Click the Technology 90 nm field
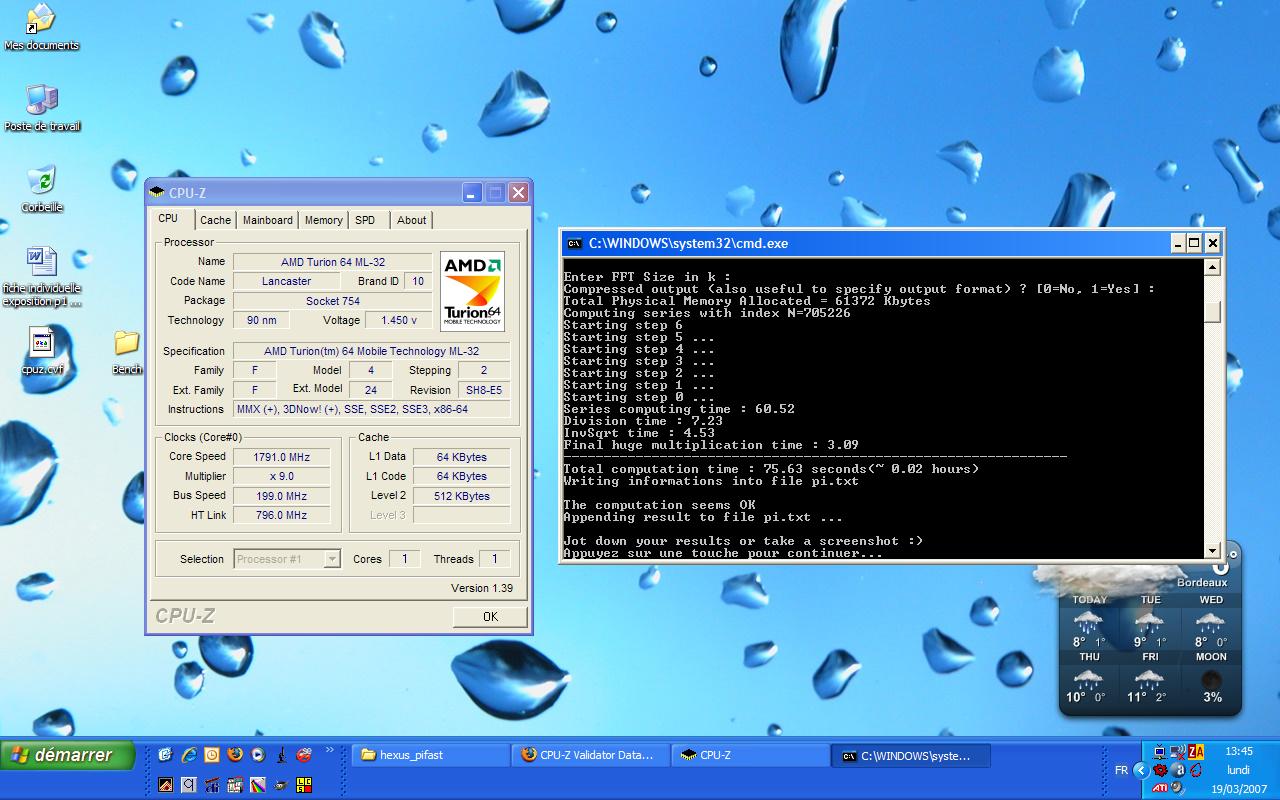Viewport: 1280px width, 800px height. point(262,320)
